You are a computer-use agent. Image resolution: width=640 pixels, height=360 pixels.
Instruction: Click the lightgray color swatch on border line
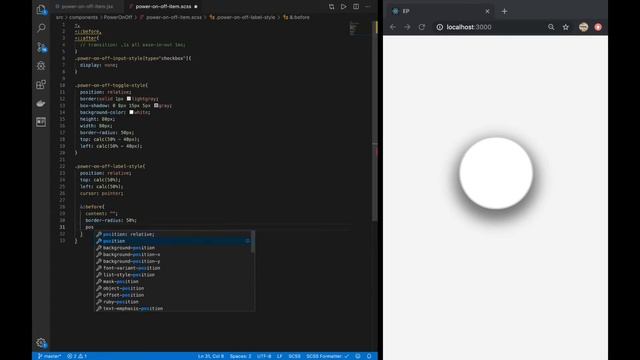click(129, 99)
